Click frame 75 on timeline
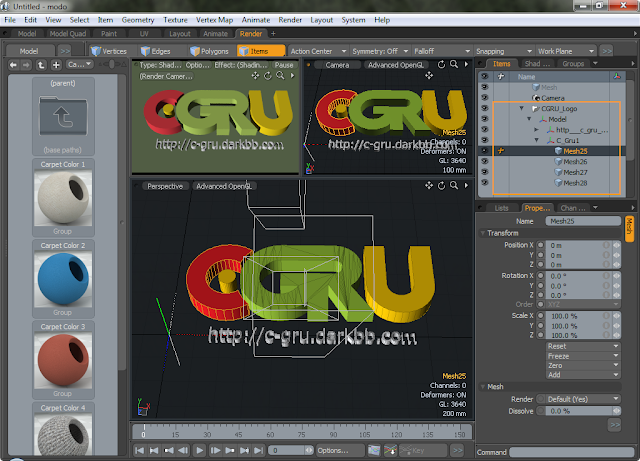Screen dimensions: 640x461 coord(302,433)
